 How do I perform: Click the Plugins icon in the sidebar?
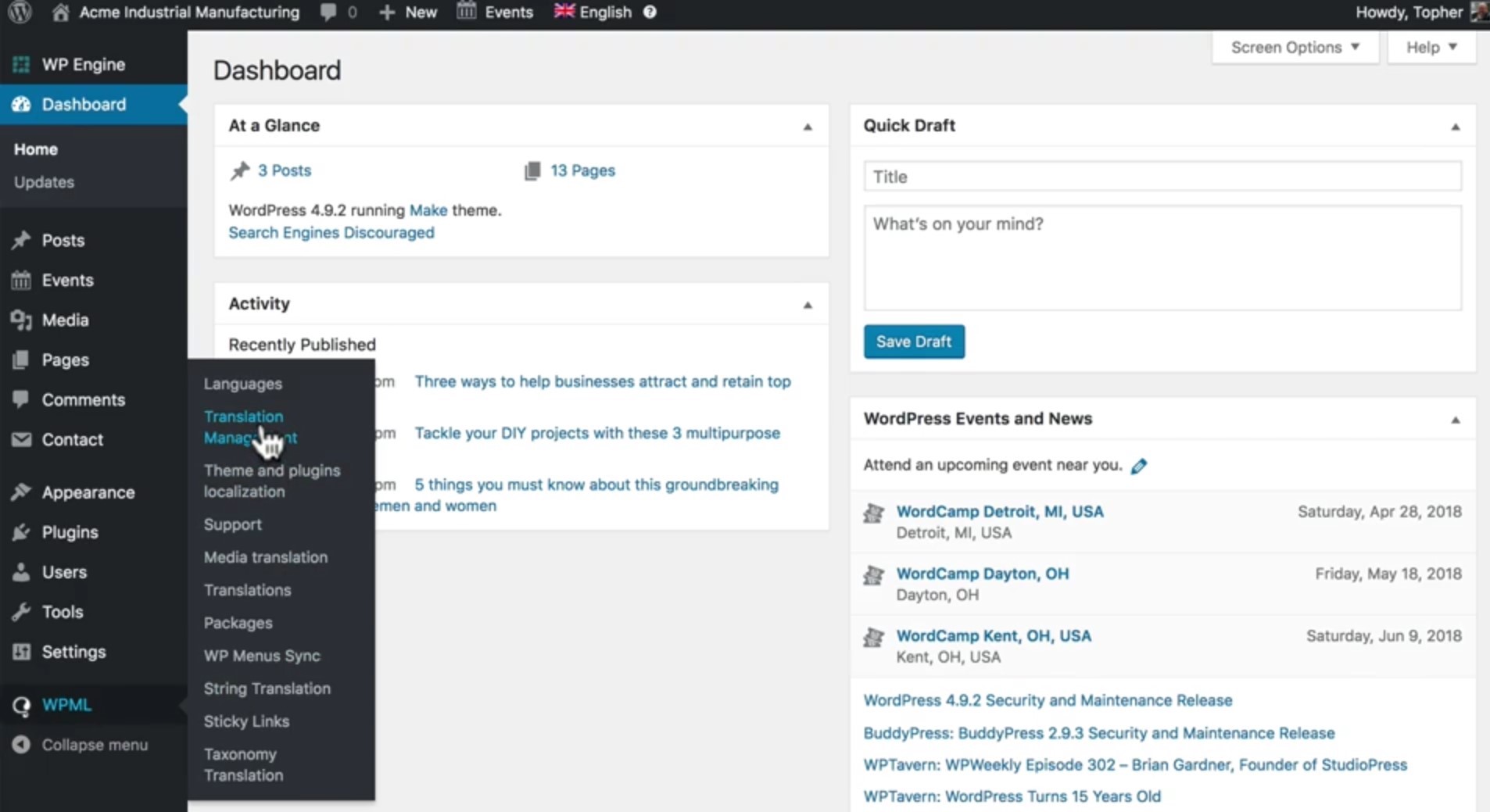[x=21, y=532]
